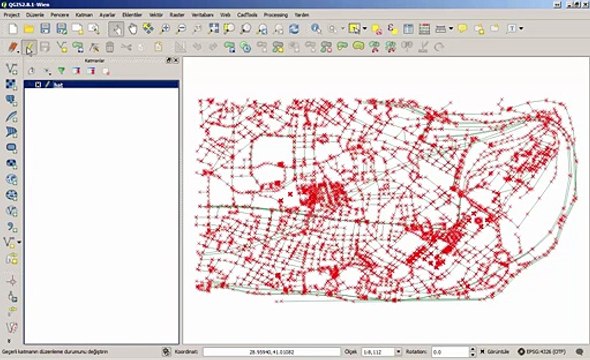Undock the Katmanlar panel
Screen dimensions: 590x360
click(169, 60)
